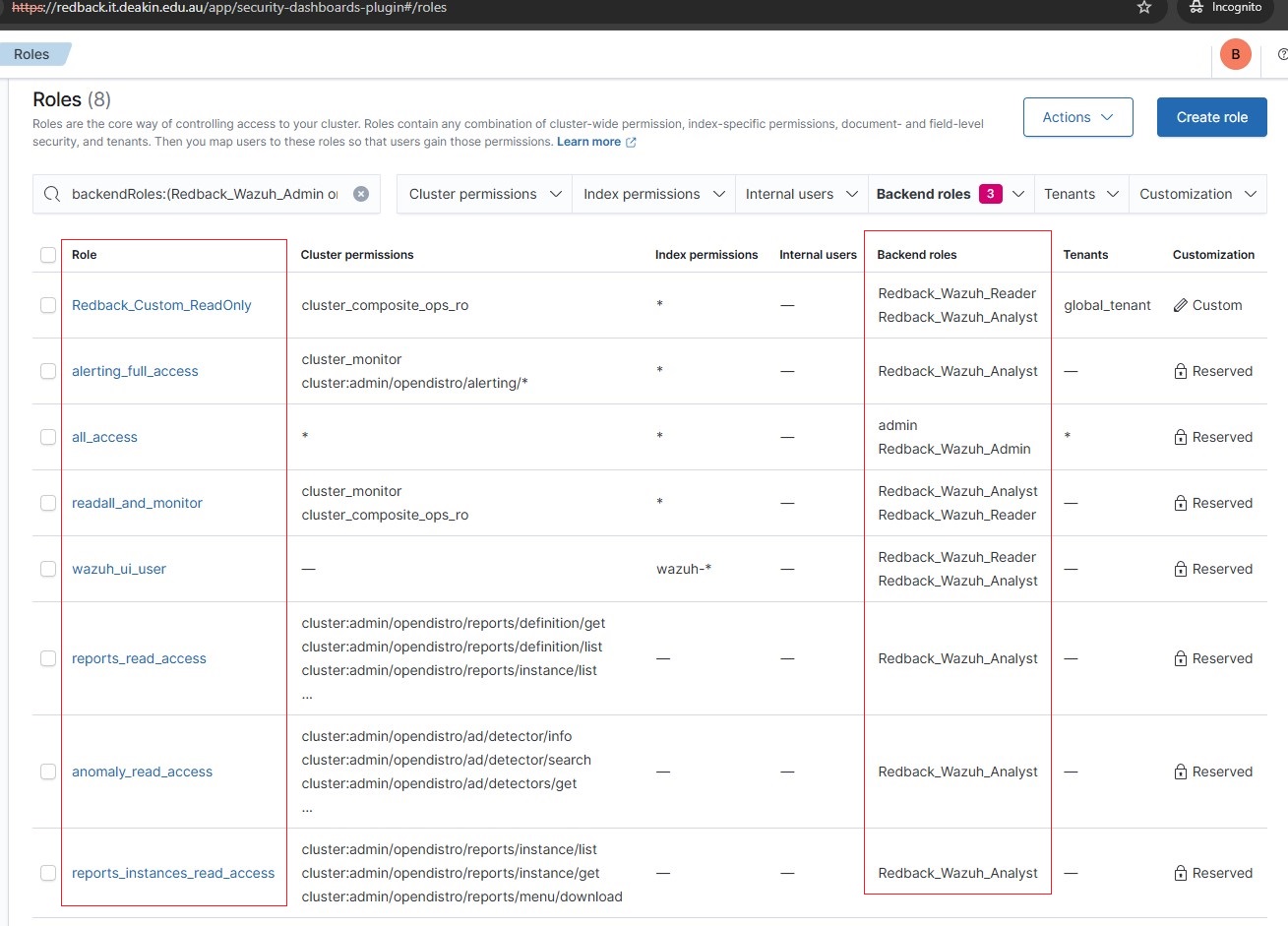Click the Backend roles count badge 3
This screenshot has height=926, width=1288.
point(990,194)
